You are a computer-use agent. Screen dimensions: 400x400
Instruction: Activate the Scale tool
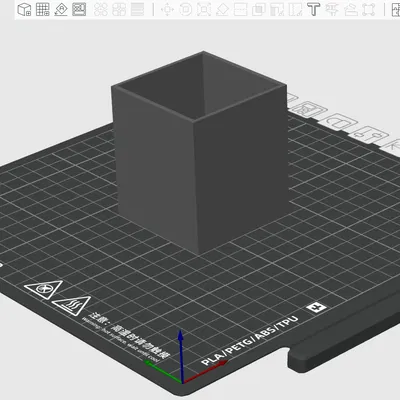coord(204,9)
